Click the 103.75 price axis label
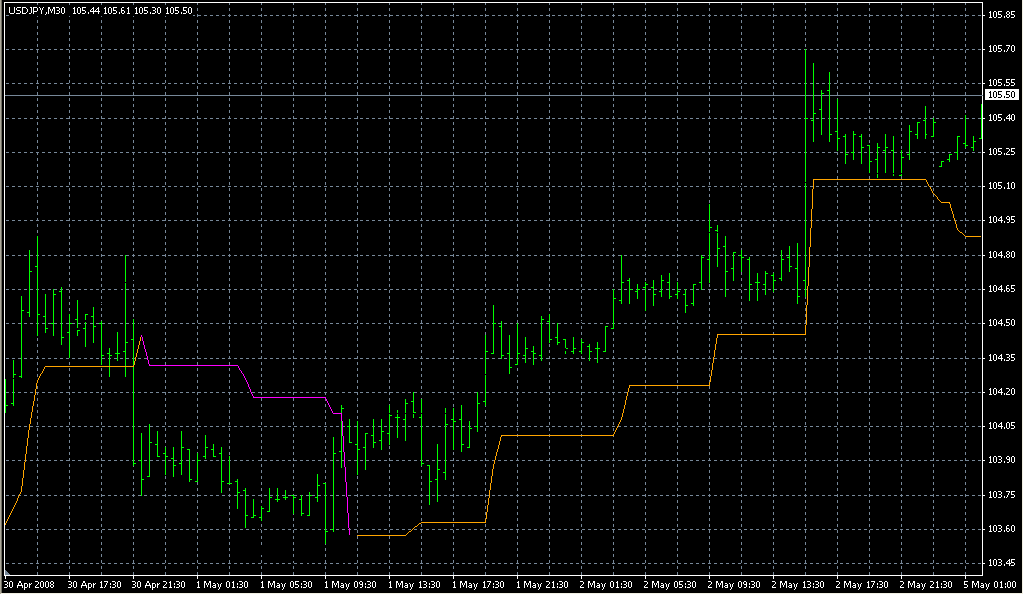This screenshot has height=594, width=1024. [x=1001, y=495]
